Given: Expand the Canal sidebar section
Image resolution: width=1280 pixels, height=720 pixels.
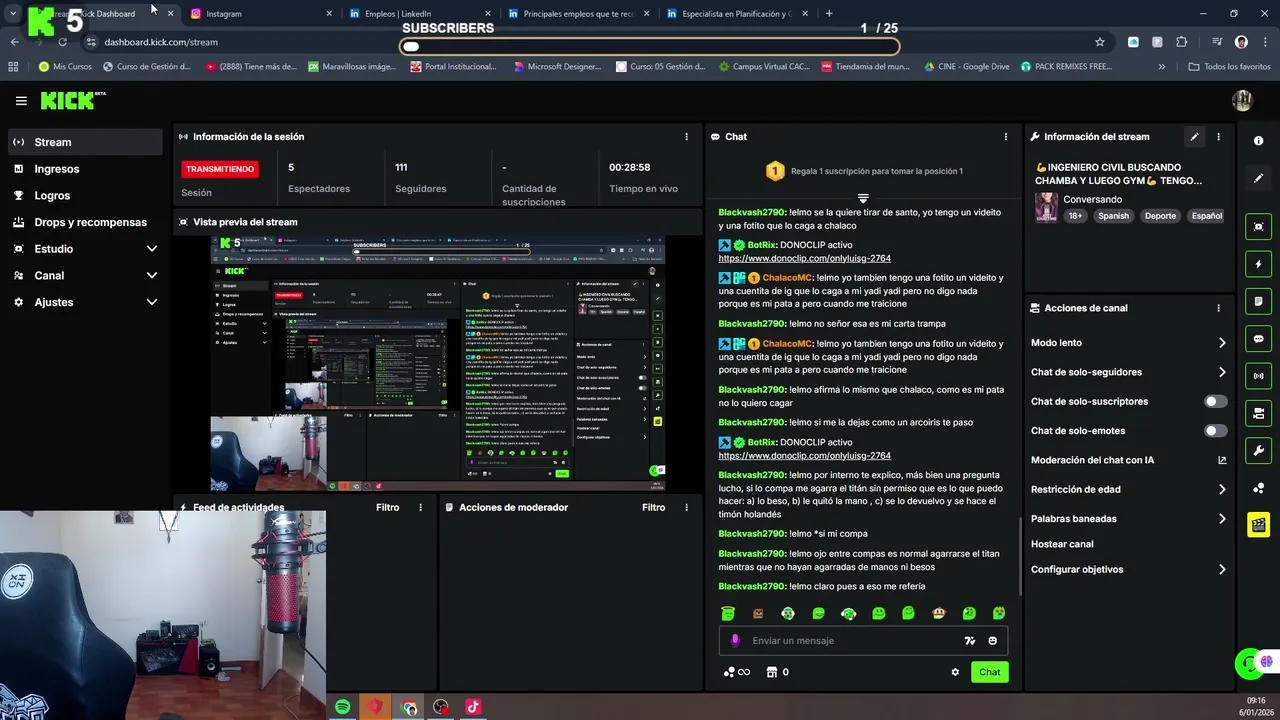Looking at the screenshot, I should pos(86,275).
